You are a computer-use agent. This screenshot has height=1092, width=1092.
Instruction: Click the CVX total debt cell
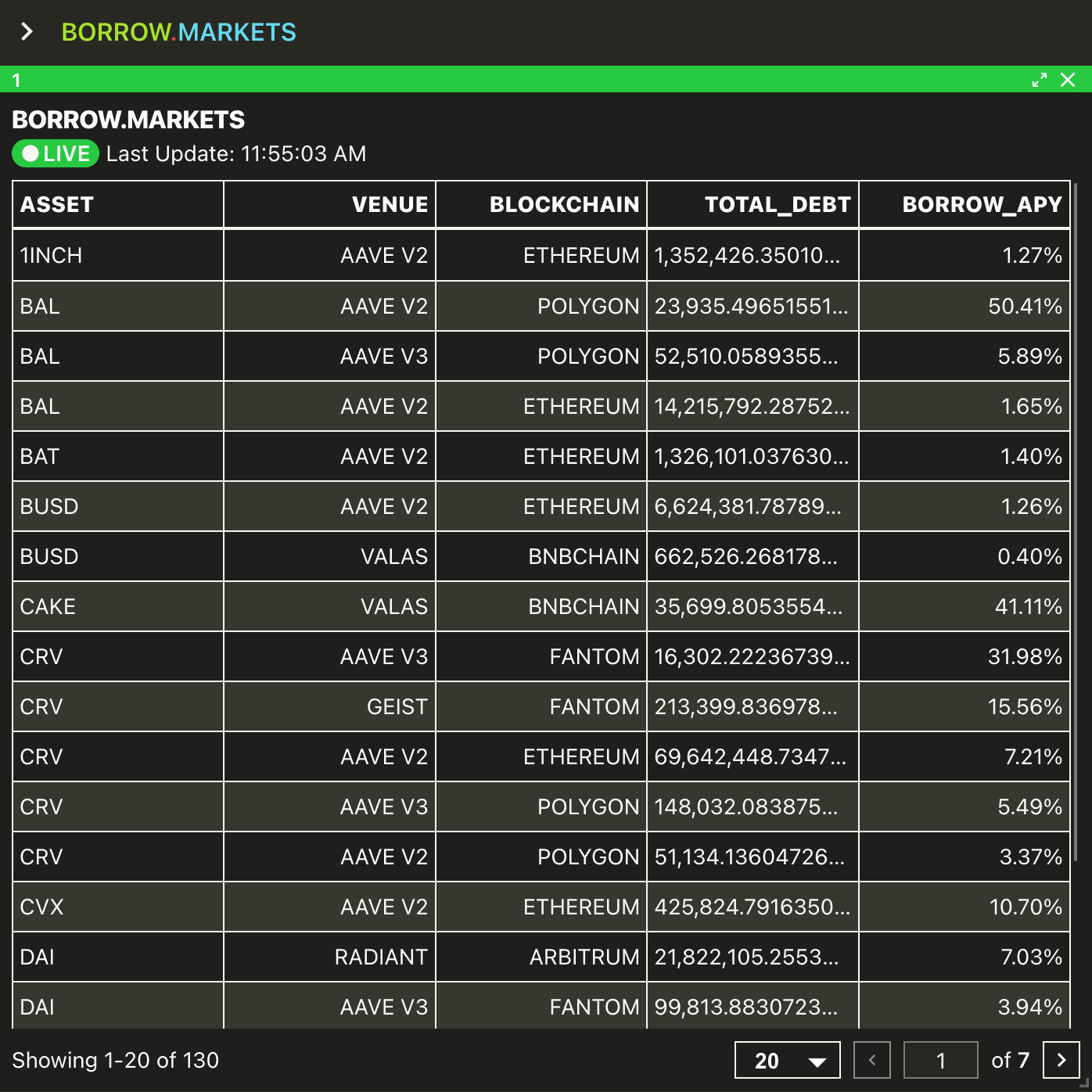[x=753, y=907]
